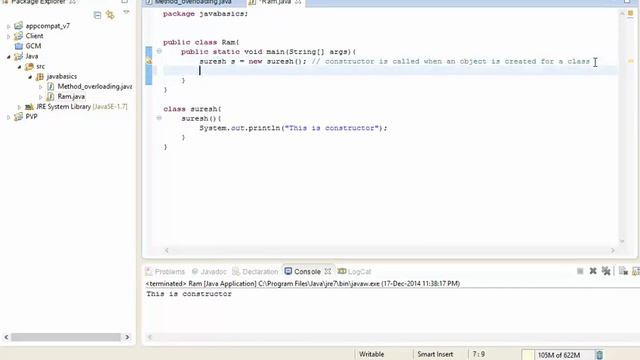Screen dimensions: 640x360
Task: Select the Client project
Action: 34,36
